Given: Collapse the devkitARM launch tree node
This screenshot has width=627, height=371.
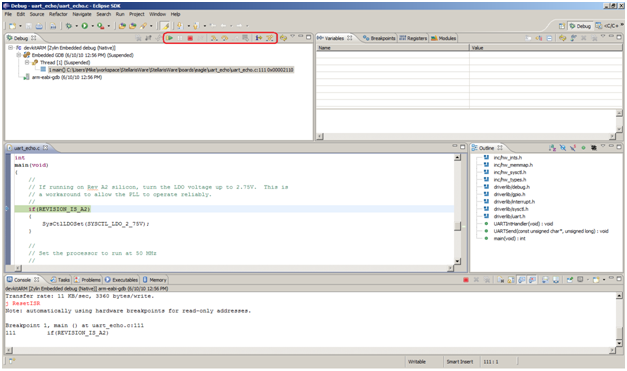Looking at the screenshot, I should tap(11, 48).
